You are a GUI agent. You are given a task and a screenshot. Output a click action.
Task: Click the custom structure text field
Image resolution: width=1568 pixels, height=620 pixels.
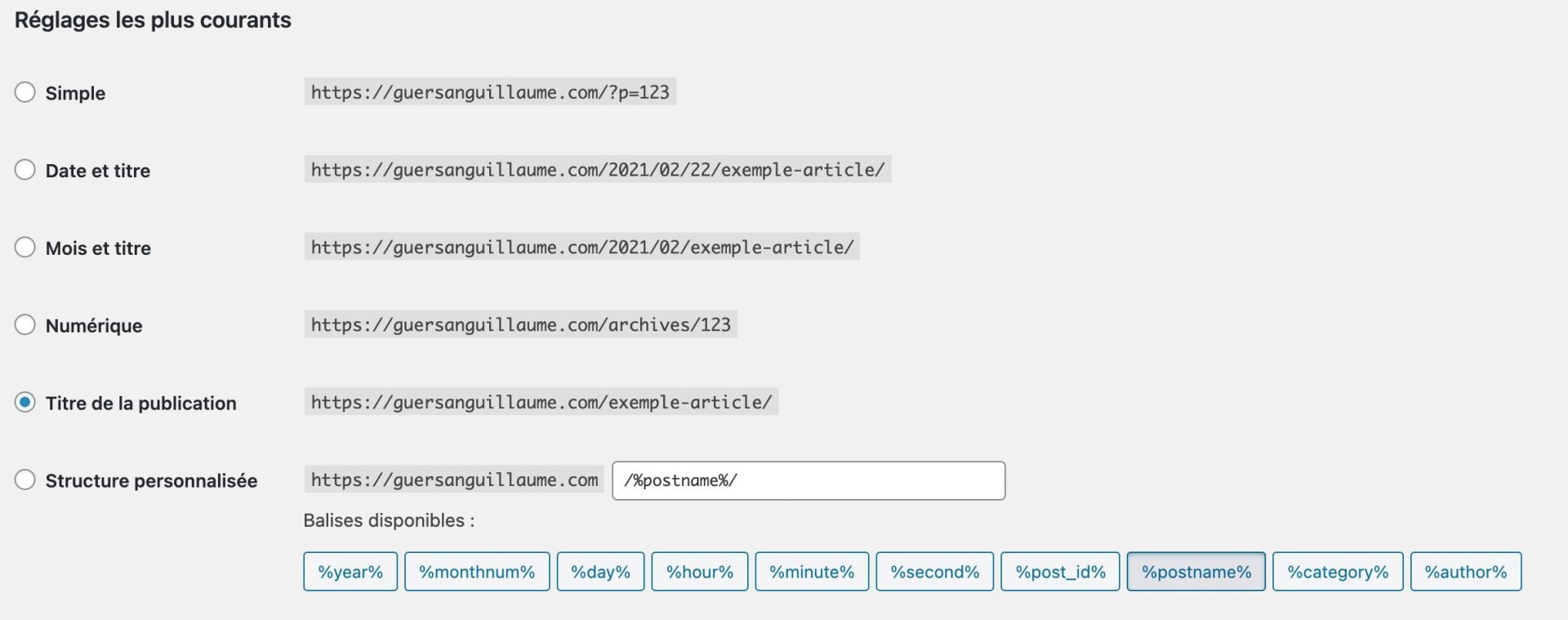pyautogui.click(x=808, y=481)
